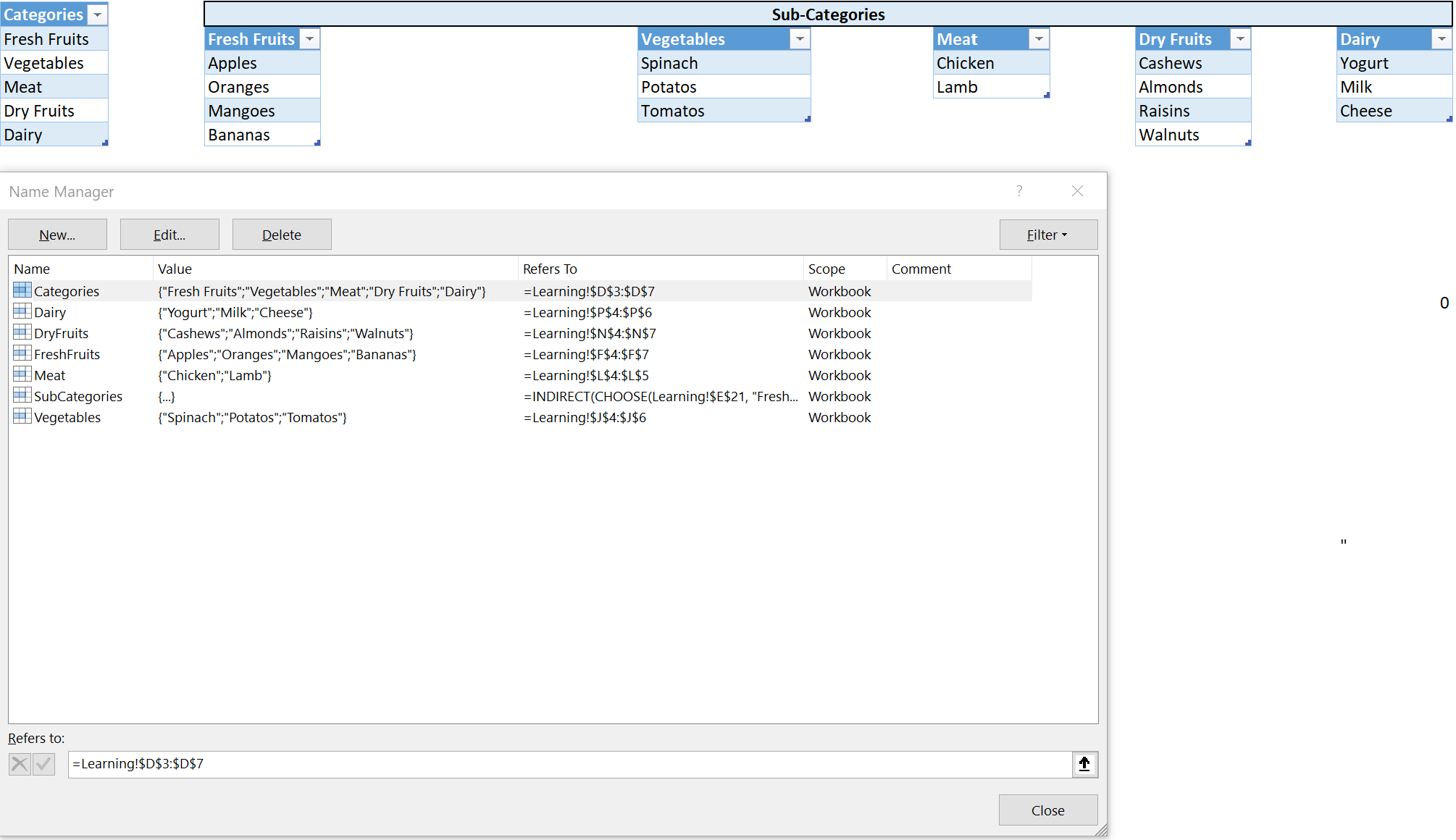Click the table icon next to Dairy name
Image resolution: width=1456 pixels, height=840 pixels.
coord(22,311)
